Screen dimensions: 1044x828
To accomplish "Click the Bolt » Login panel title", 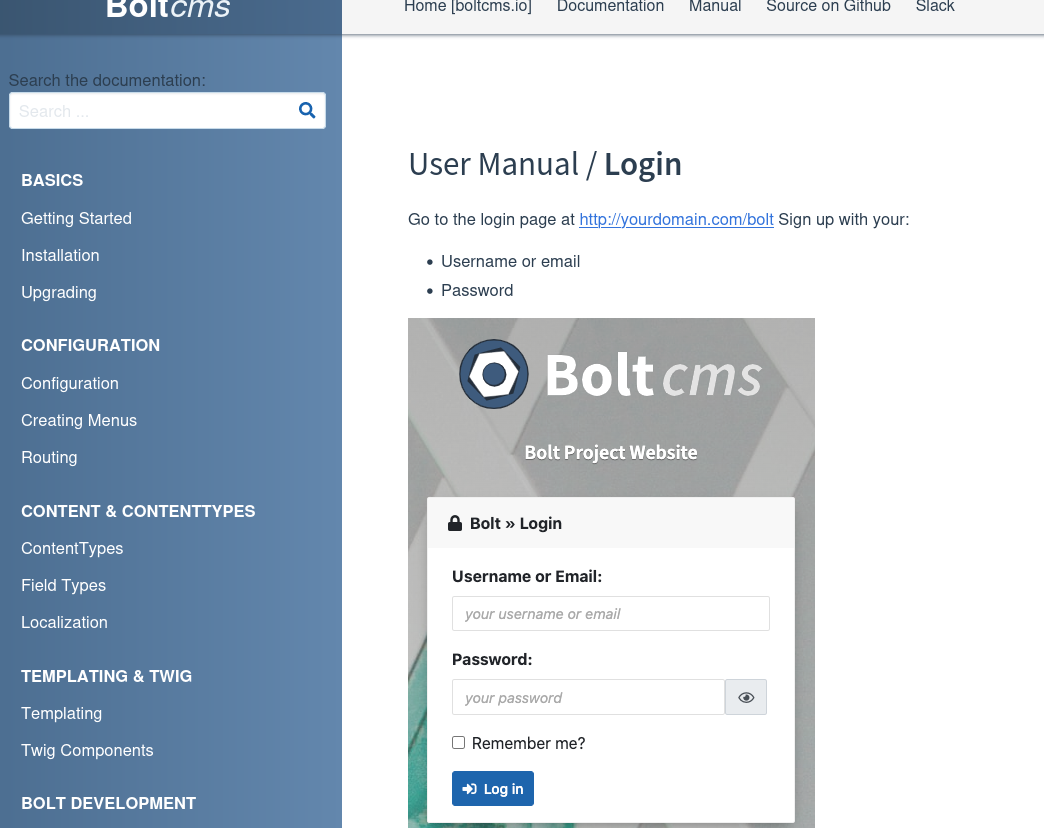I will click(x=516, y=523).
